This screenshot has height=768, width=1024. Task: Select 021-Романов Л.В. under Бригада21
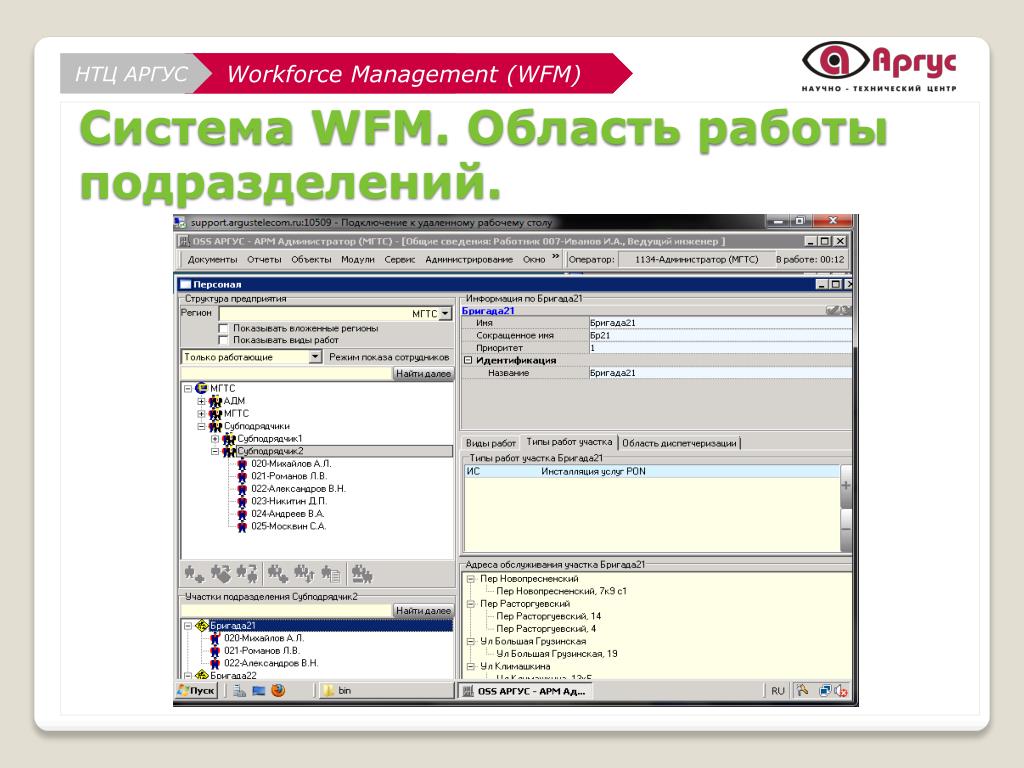262,650
